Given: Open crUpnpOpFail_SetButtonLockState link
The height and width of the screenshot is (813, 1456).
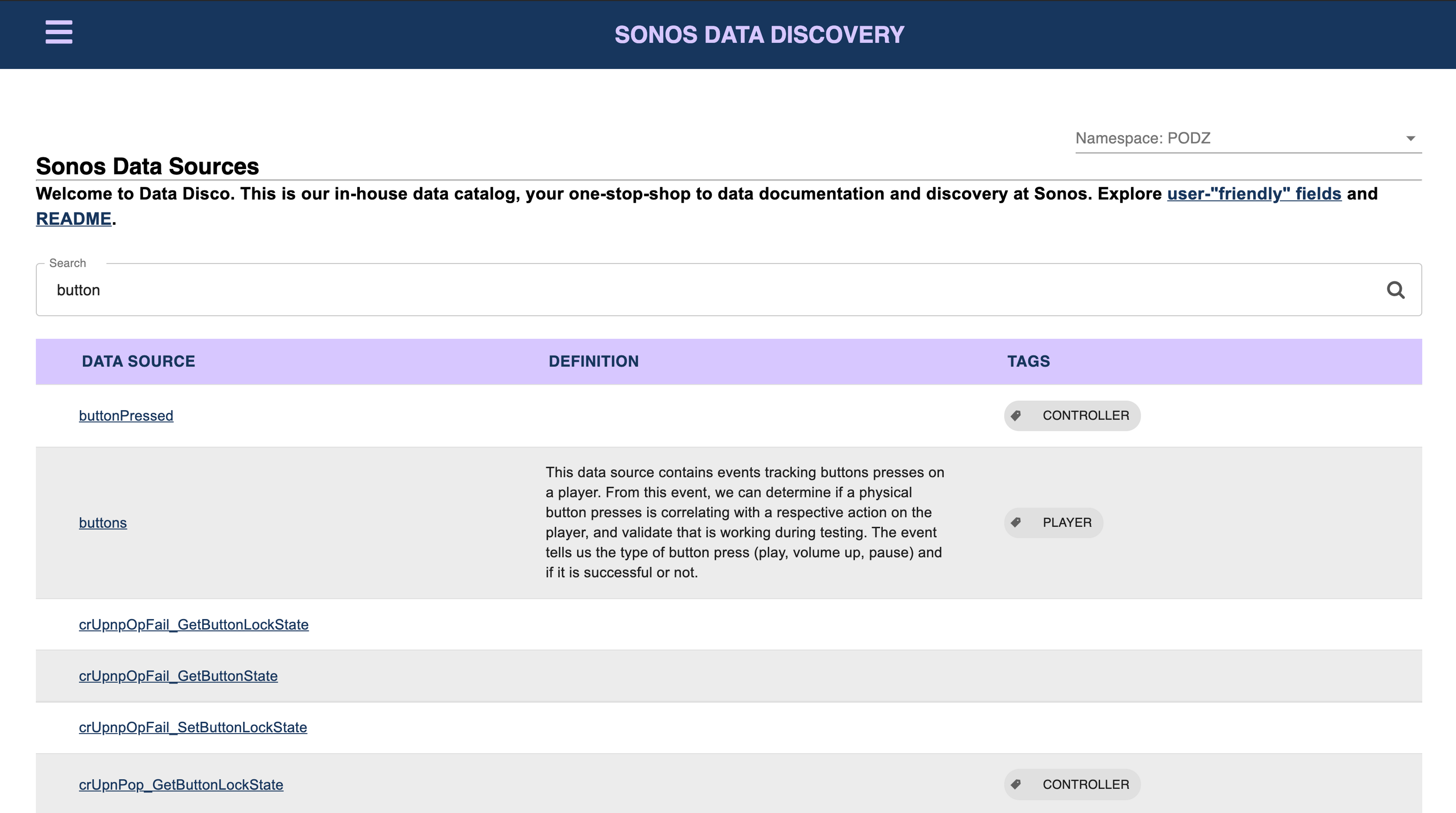Looking at the screenshot, I should tap(193, 728).
